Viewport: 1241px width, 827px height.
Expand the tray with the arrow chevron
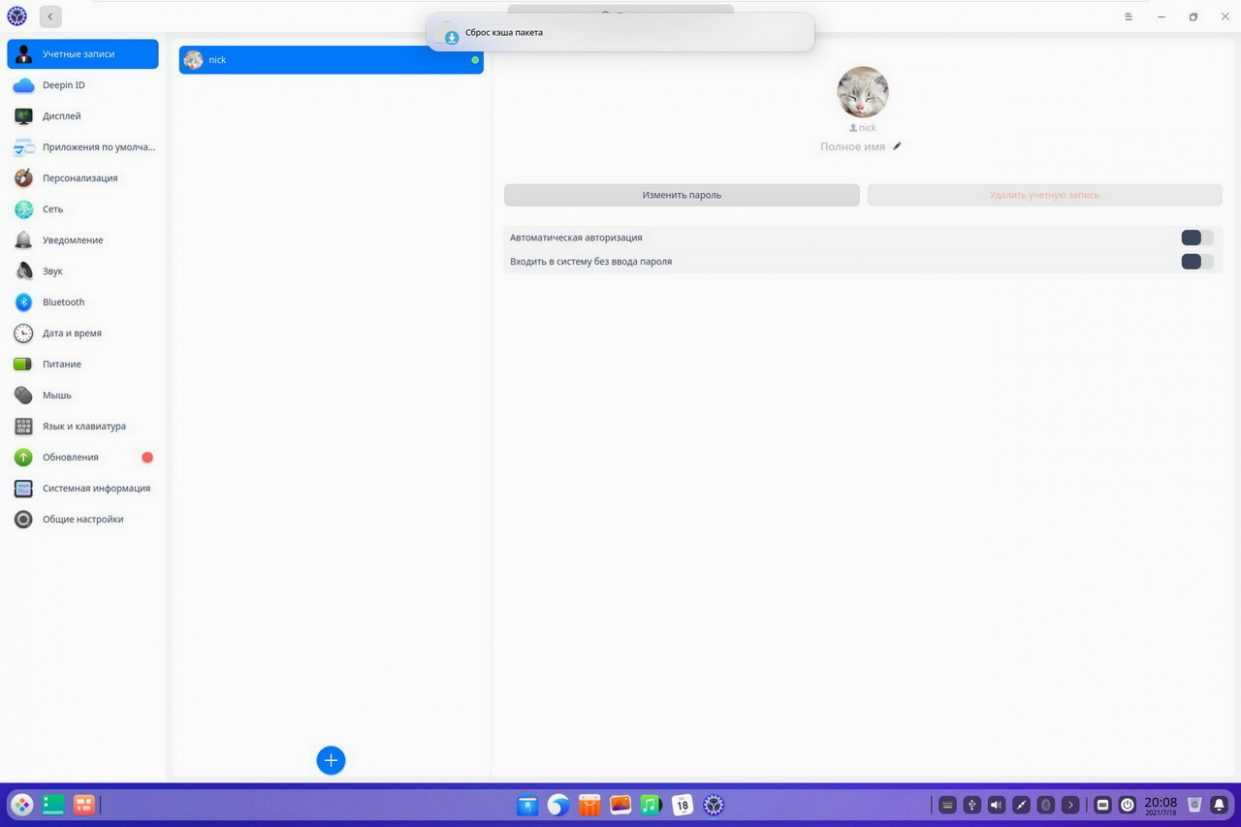(1070, 805)
